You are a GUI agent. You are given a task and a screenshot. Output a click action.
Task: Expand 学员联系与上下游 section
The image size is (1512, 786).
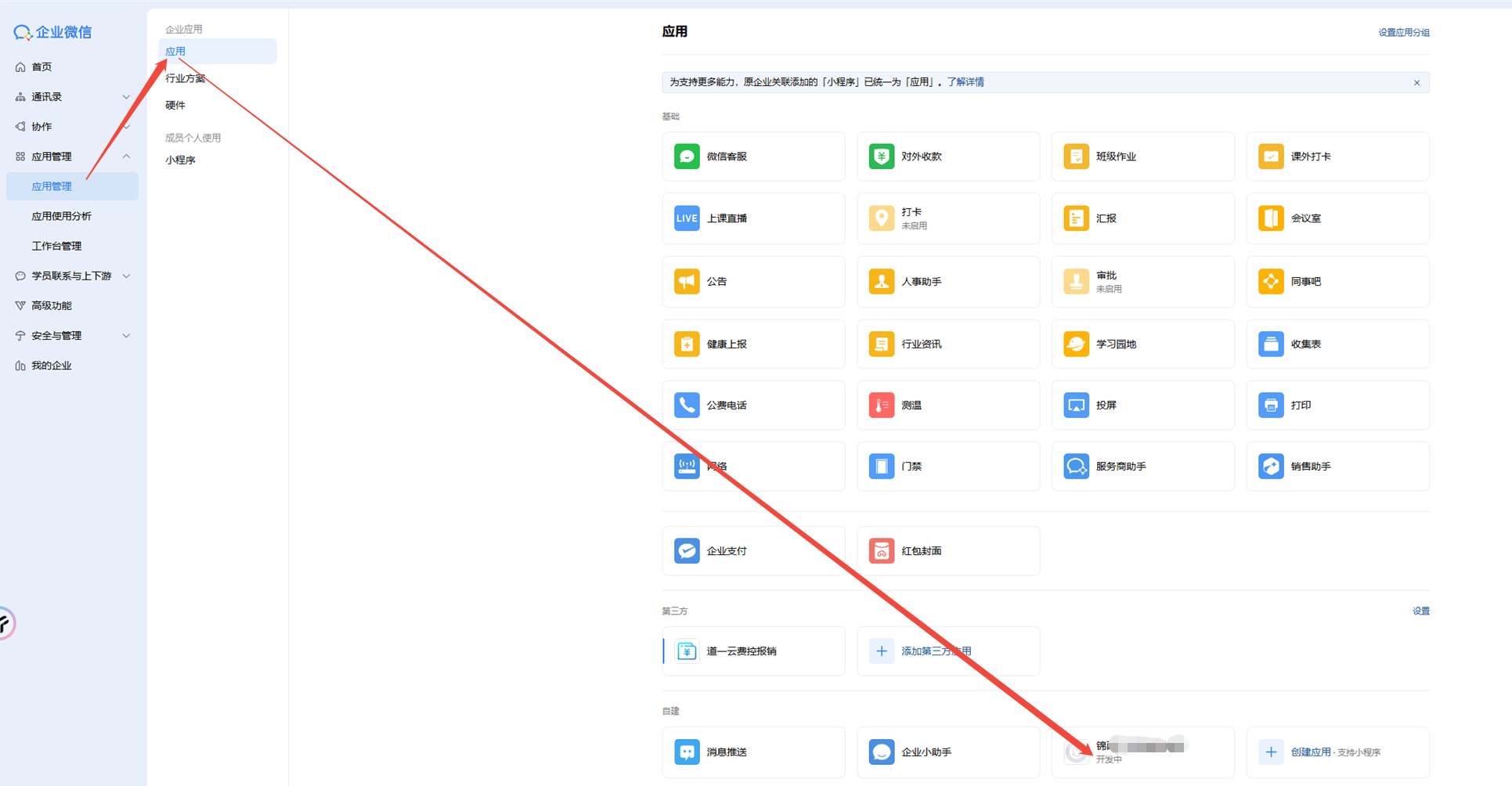(126, 276)
